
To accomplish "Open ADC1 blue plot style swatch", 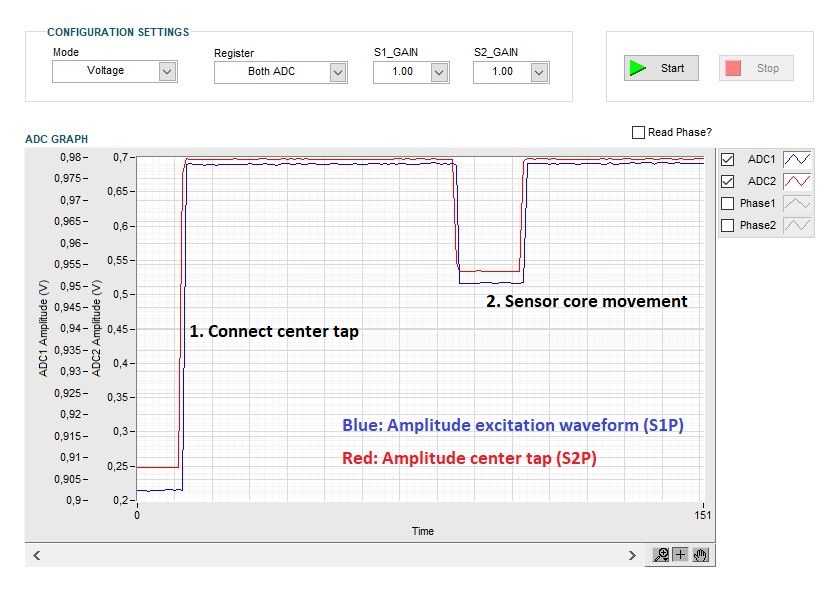I will coord(797,159).
